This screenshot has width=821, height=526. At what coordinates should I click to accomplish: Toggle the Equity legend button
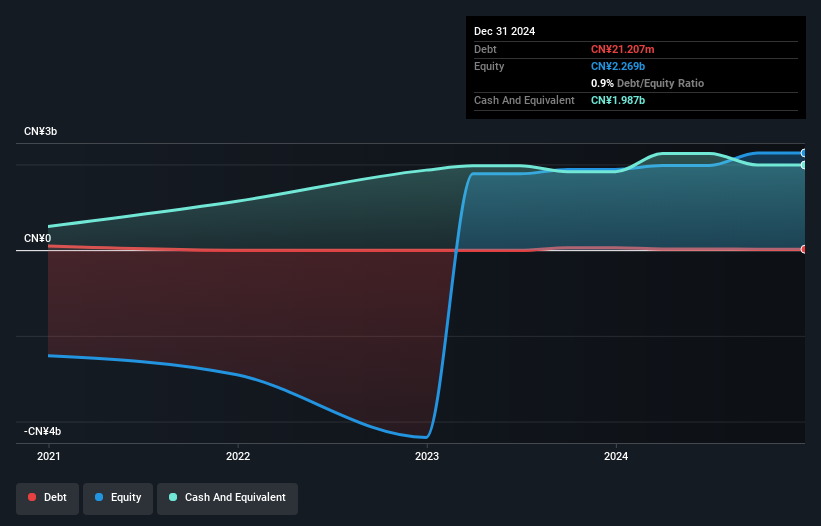click(118, 498)
